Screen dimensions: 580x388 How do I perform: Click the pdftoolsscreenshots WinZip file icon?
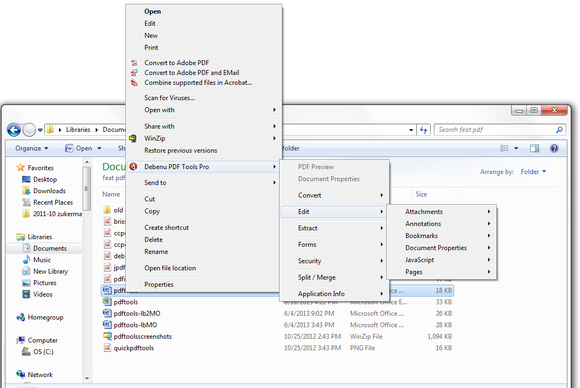(107, 336)
